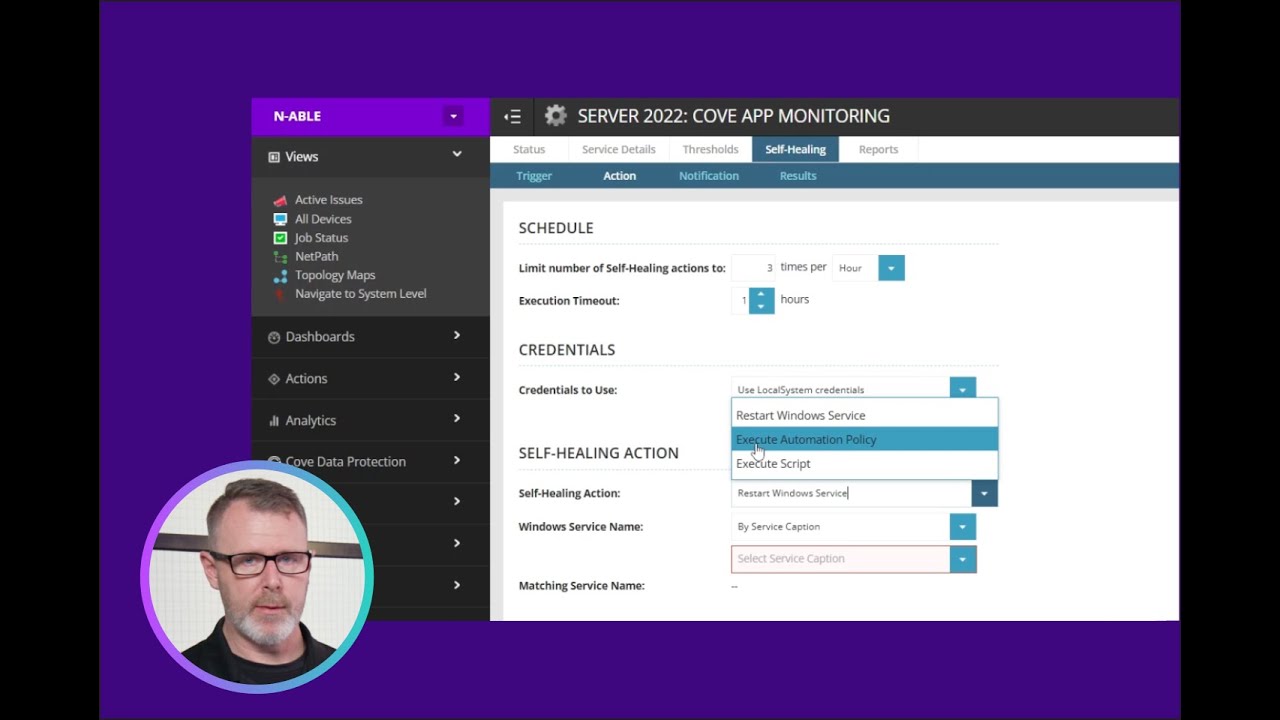Image resolution: width=1280 pixels, height=720 pixels.
Task: Open the Select Service Caption dropdown
Action: tap(962, 559)
